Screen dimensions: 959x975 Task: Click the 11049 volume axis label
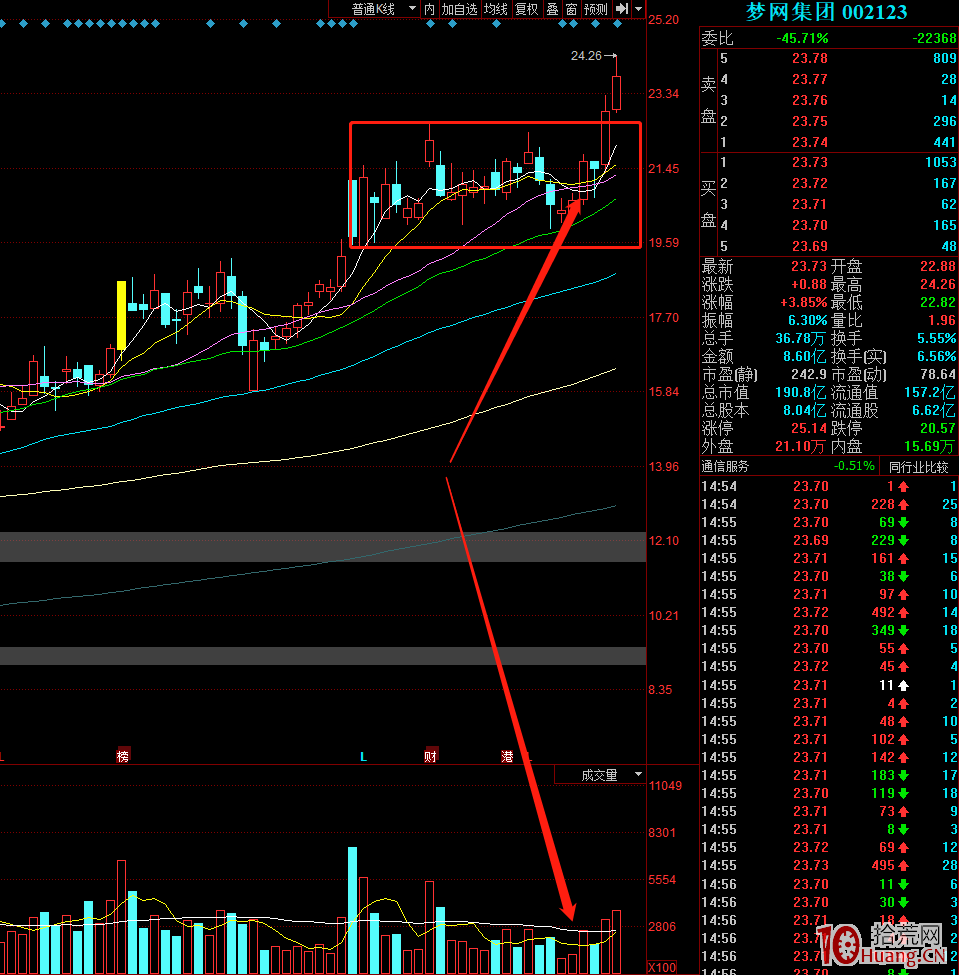point(665,786)
